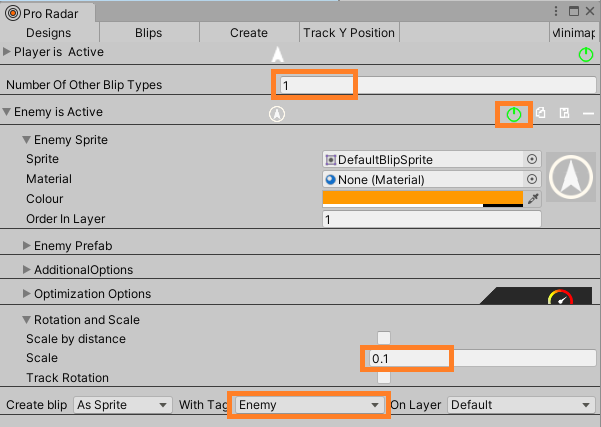Click the minus icon in Enemy row
This screenshot has height=427, width=601.
[588, 113]
